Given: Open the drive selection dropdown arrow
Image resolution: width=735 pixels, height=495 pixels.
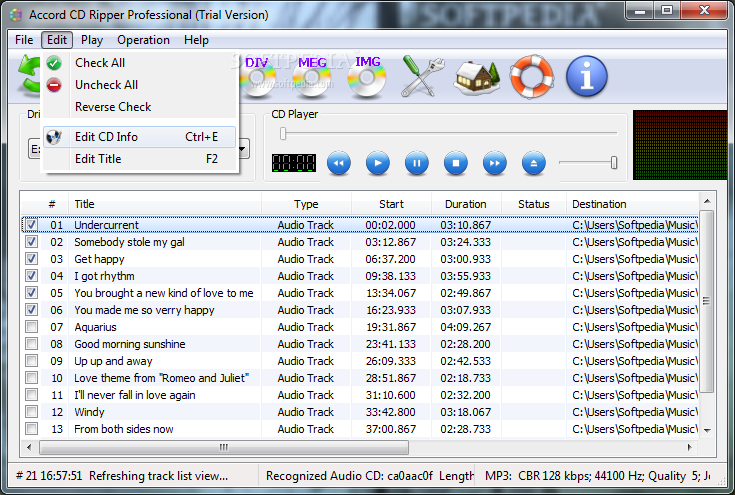Looking at the screenshot, I should (x=243, y=149).
